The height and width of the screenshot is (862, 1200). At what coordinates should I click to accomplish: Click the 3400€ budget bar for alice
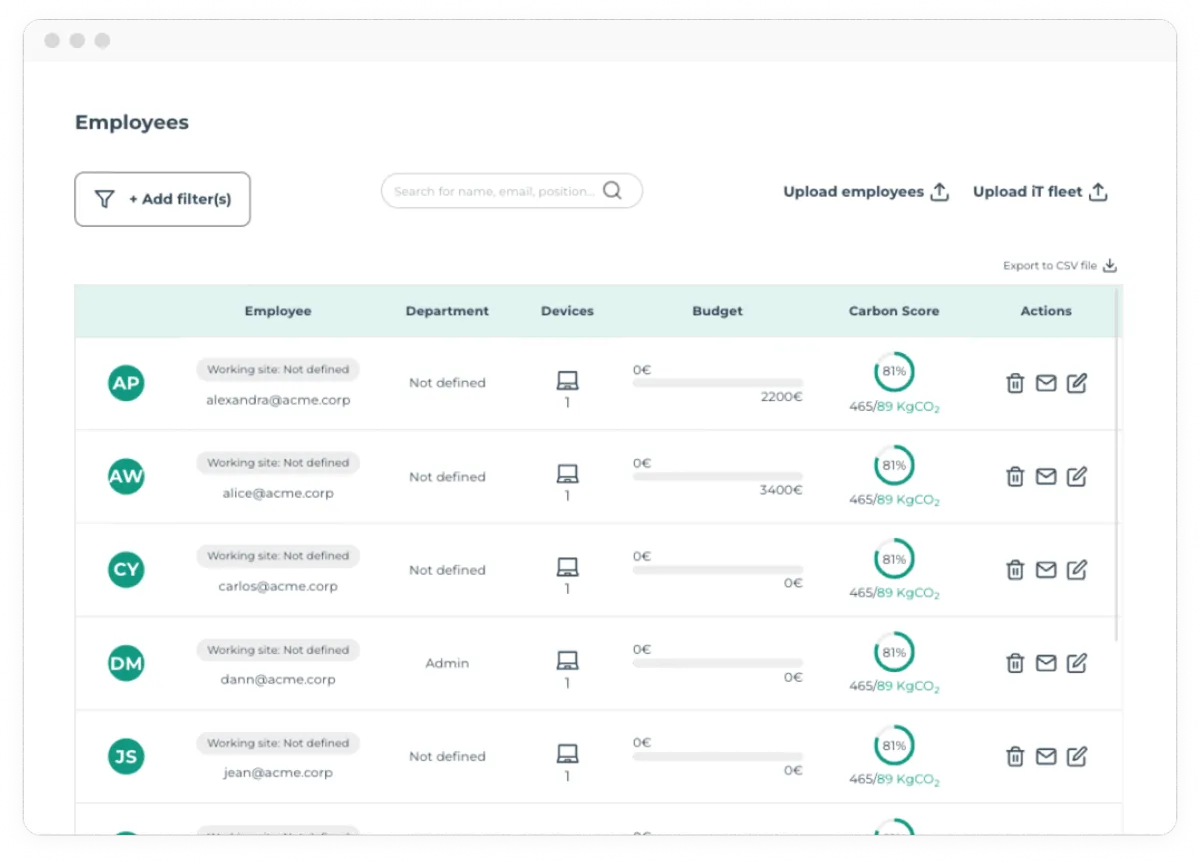pyautogui.click(x=718, y=477)
